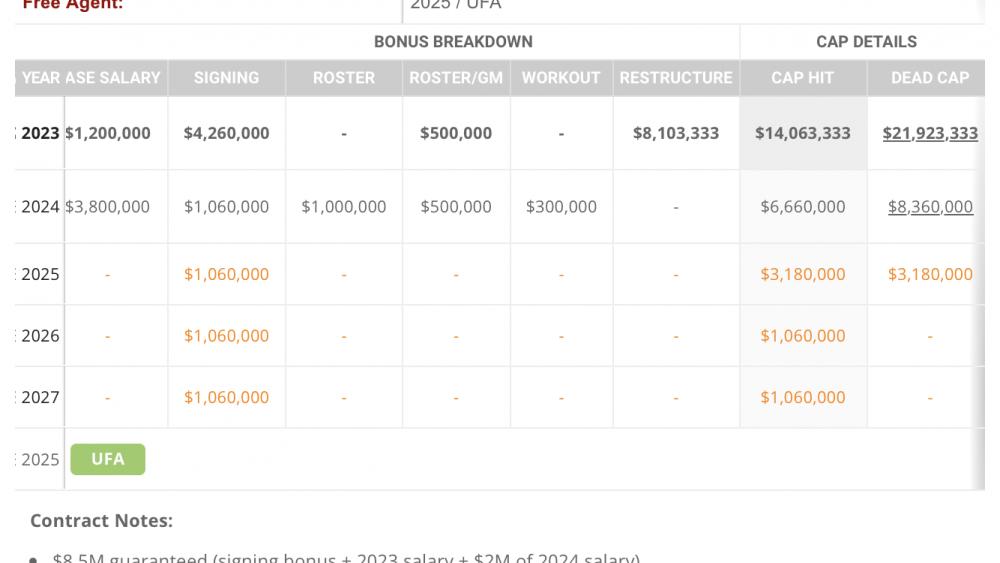Click the BONUS BREAKDOWN group header
This screenshot has height=563, width=1000.
click(x=453, y=42)
